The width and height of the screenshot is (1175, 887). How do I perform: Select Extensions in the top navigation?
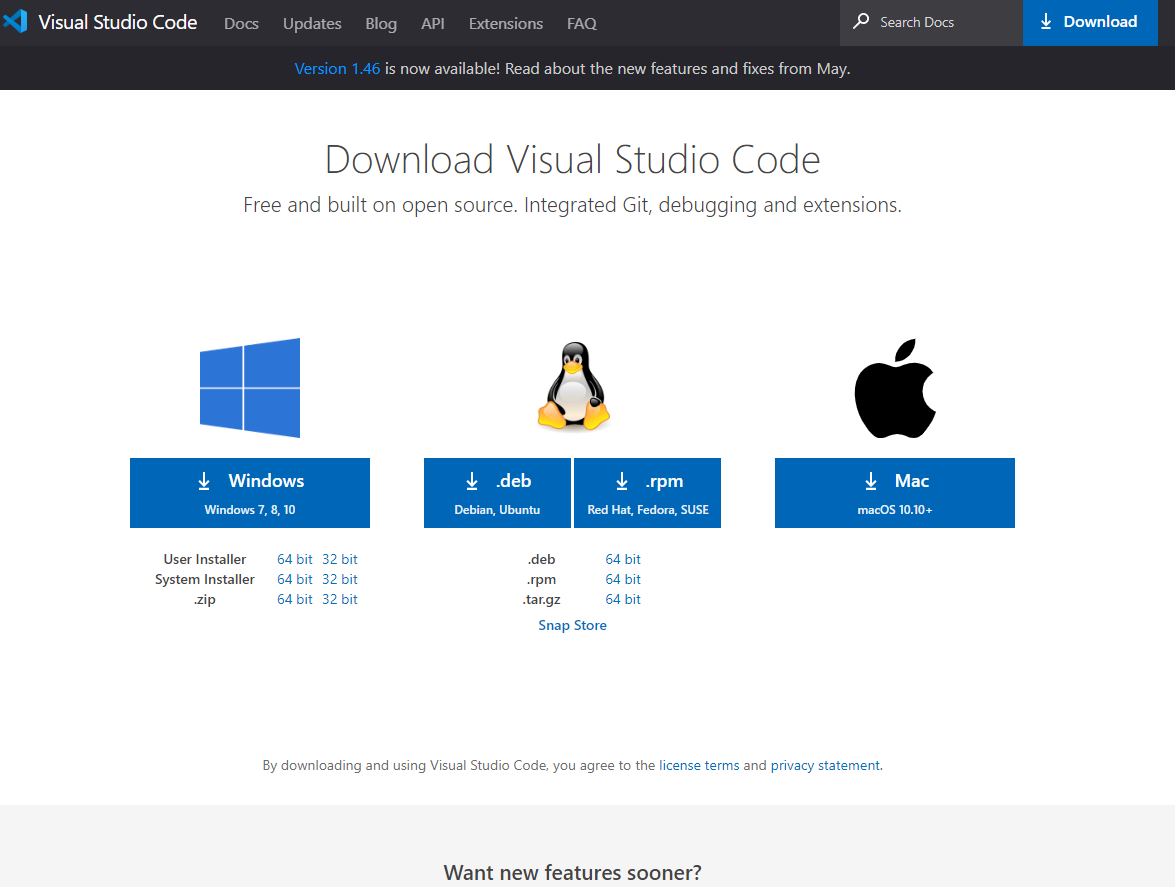[506, 23]
